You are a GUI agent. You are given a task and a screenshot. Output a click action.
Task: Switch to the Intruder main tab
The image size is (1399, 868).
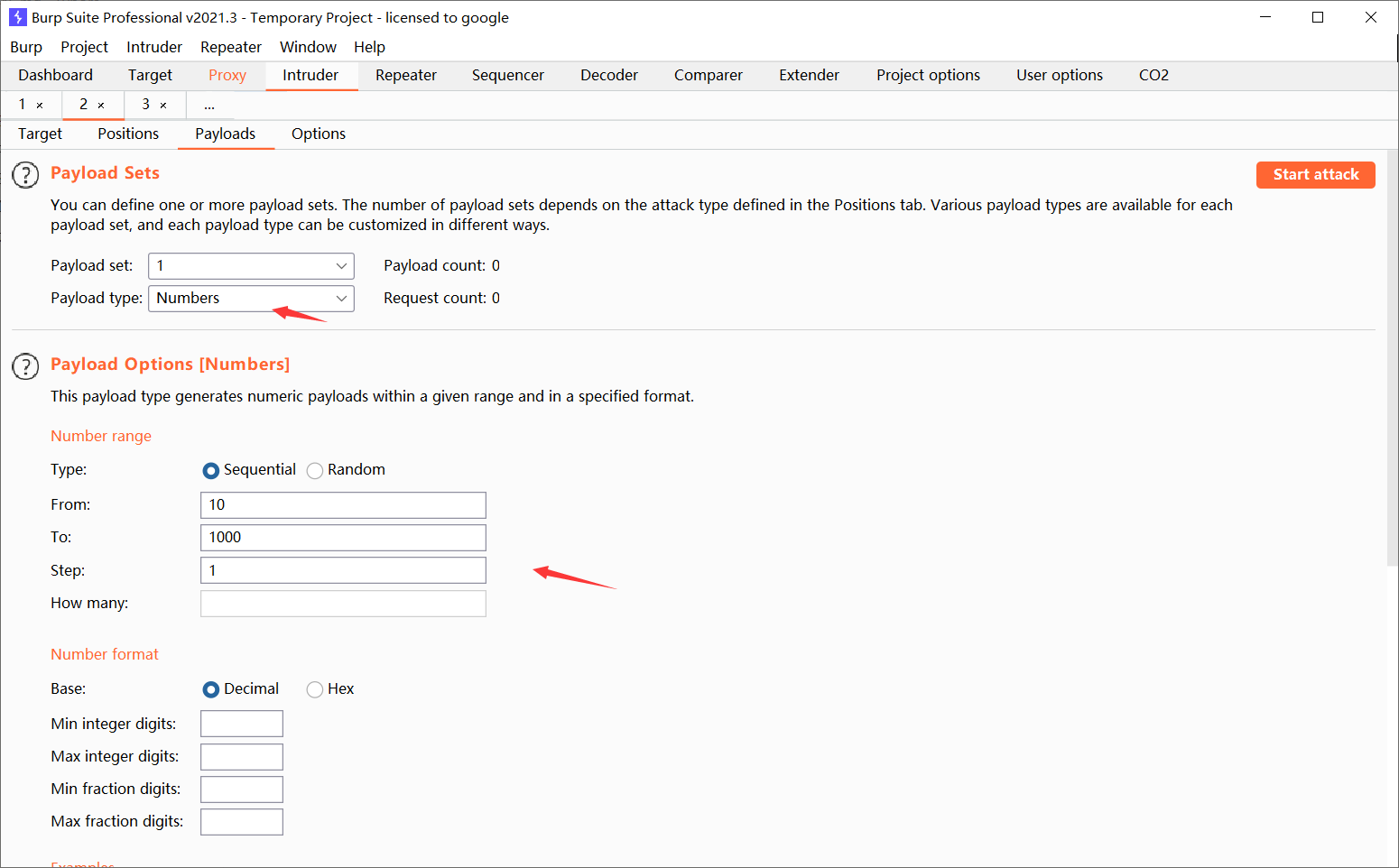(x=310, y=75)
